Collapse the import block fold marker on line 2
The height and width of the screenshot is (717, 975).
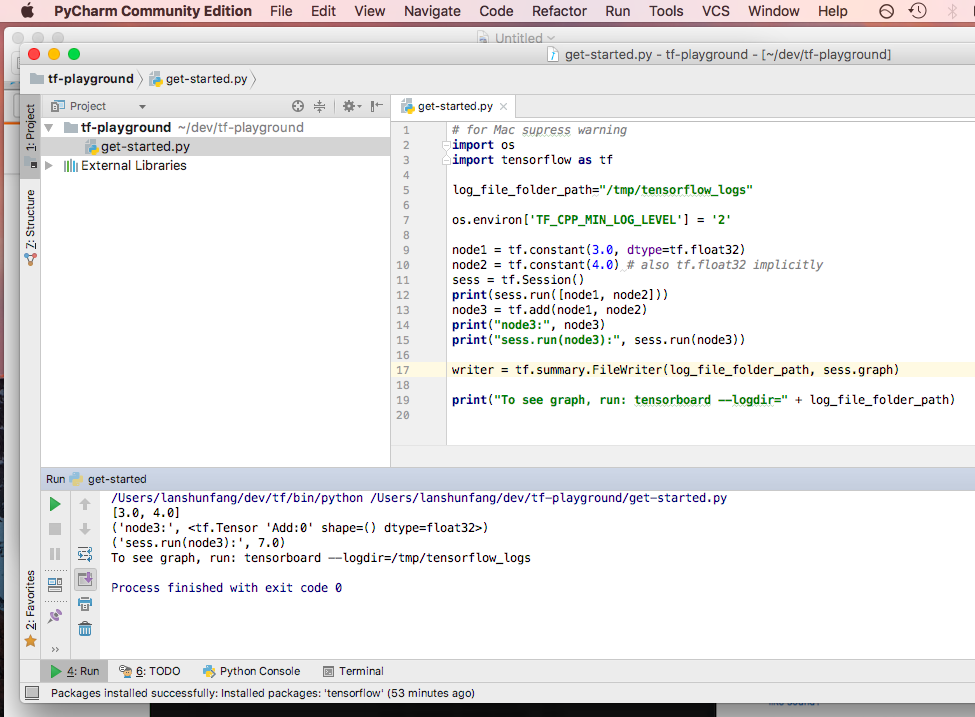coord(446,145)
